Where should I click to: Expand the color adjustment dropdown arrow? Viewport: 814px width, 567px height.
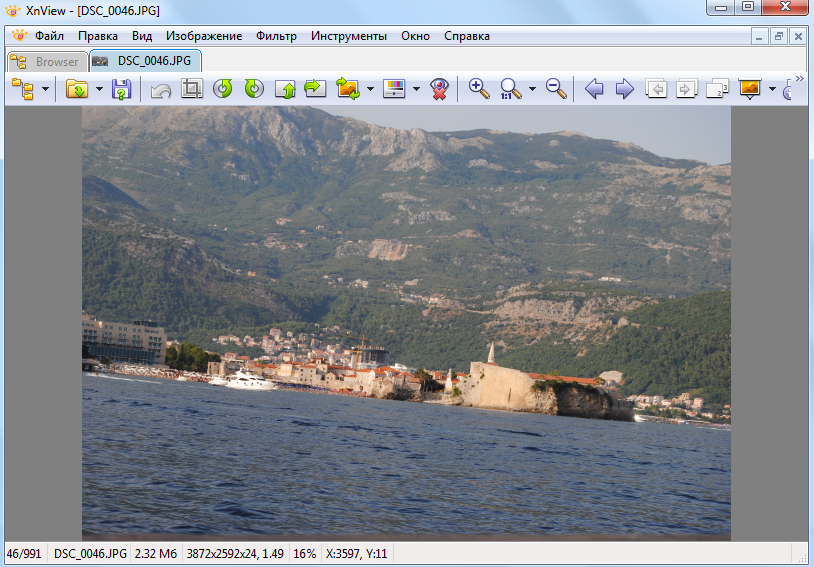tap(416, 89)
